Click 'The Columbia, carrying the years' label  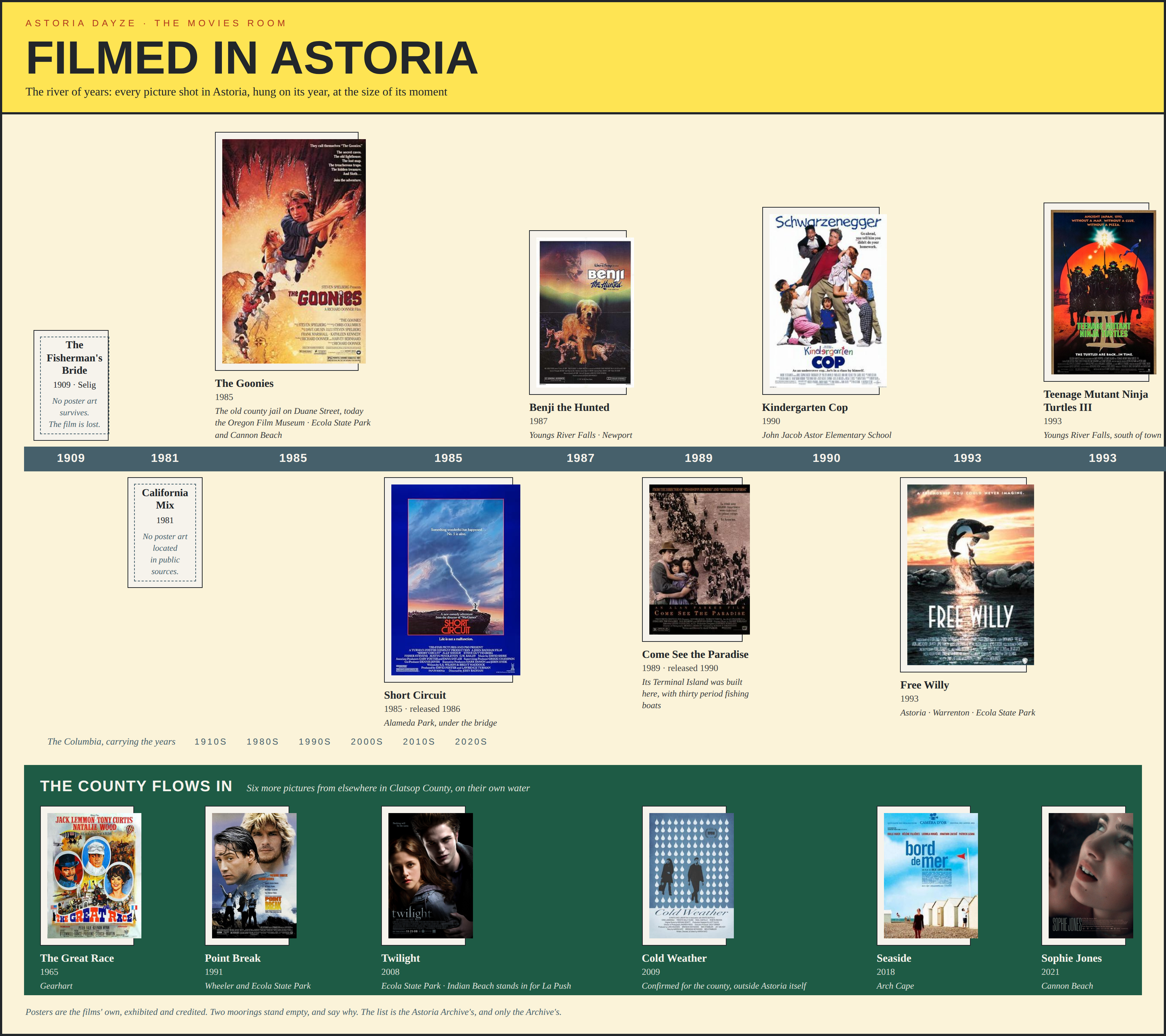[x=111, y=742]
